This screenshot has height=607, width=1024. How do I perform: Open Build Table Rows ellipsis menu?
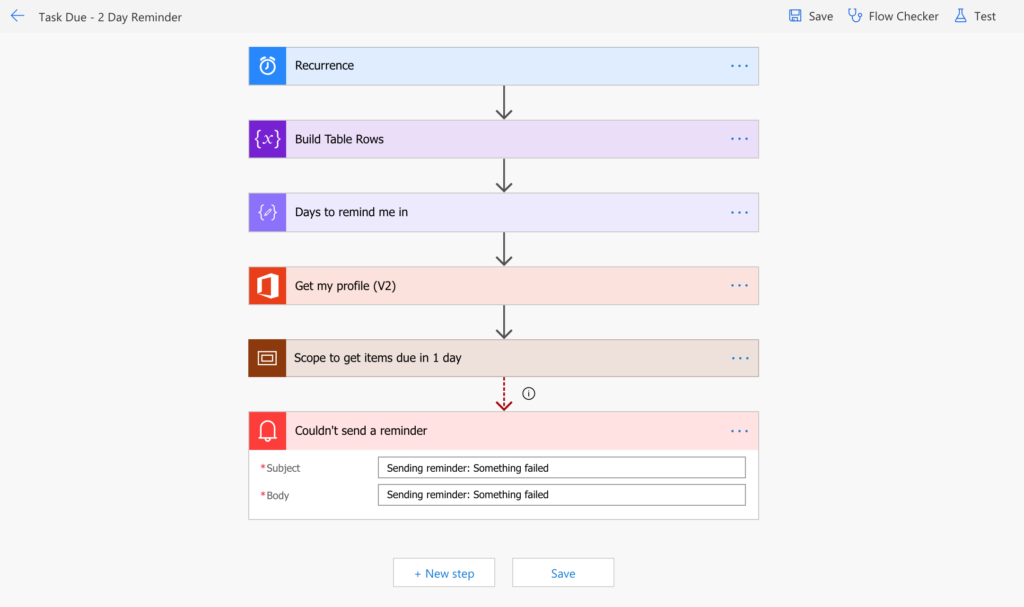click(x=739, y=139)
